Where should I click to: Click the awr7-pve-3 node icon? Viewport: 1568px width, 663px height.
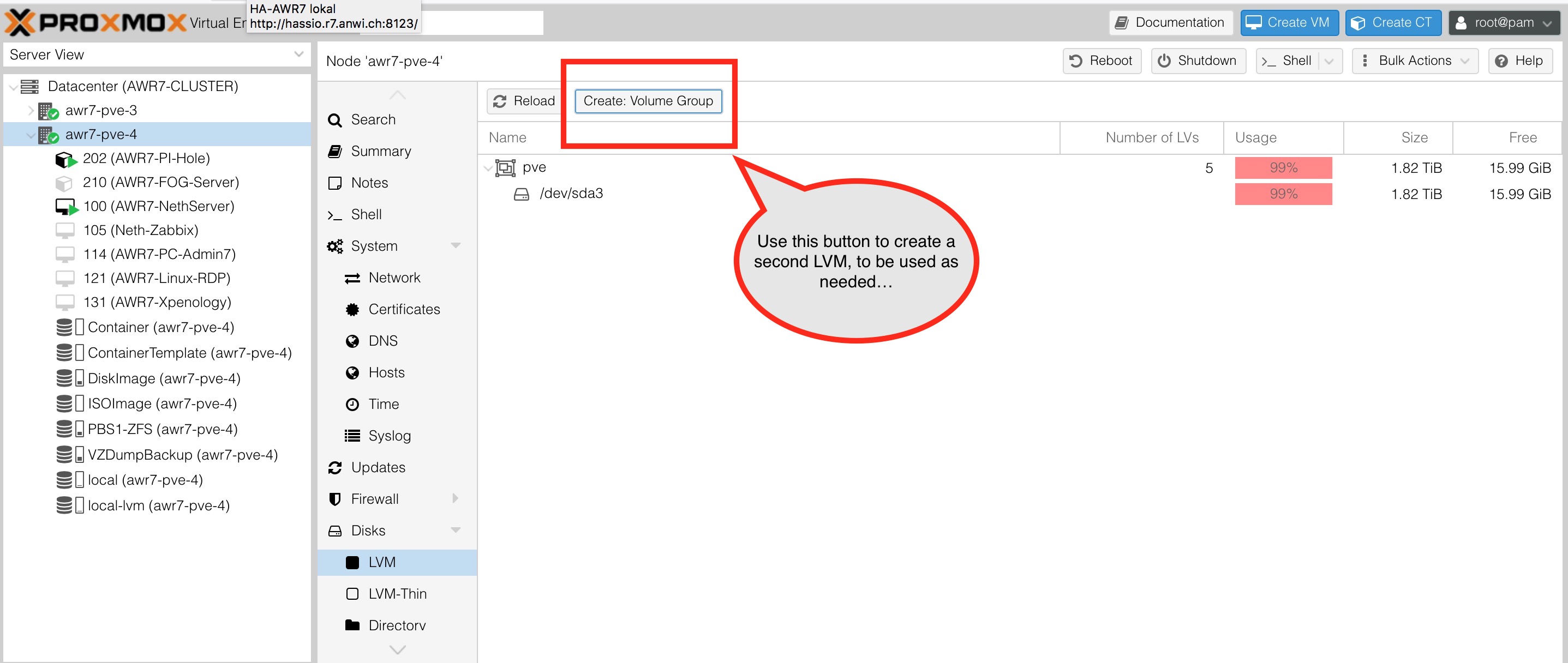pyautogui.click(x=48, y=111)
